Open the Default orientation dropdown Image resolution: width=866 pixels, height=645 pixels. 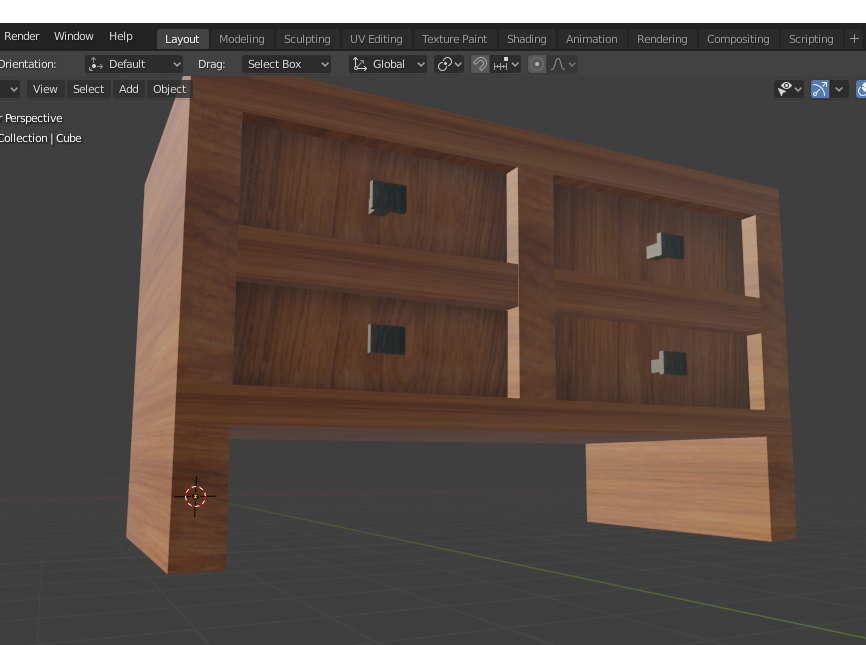pos(134,64)
